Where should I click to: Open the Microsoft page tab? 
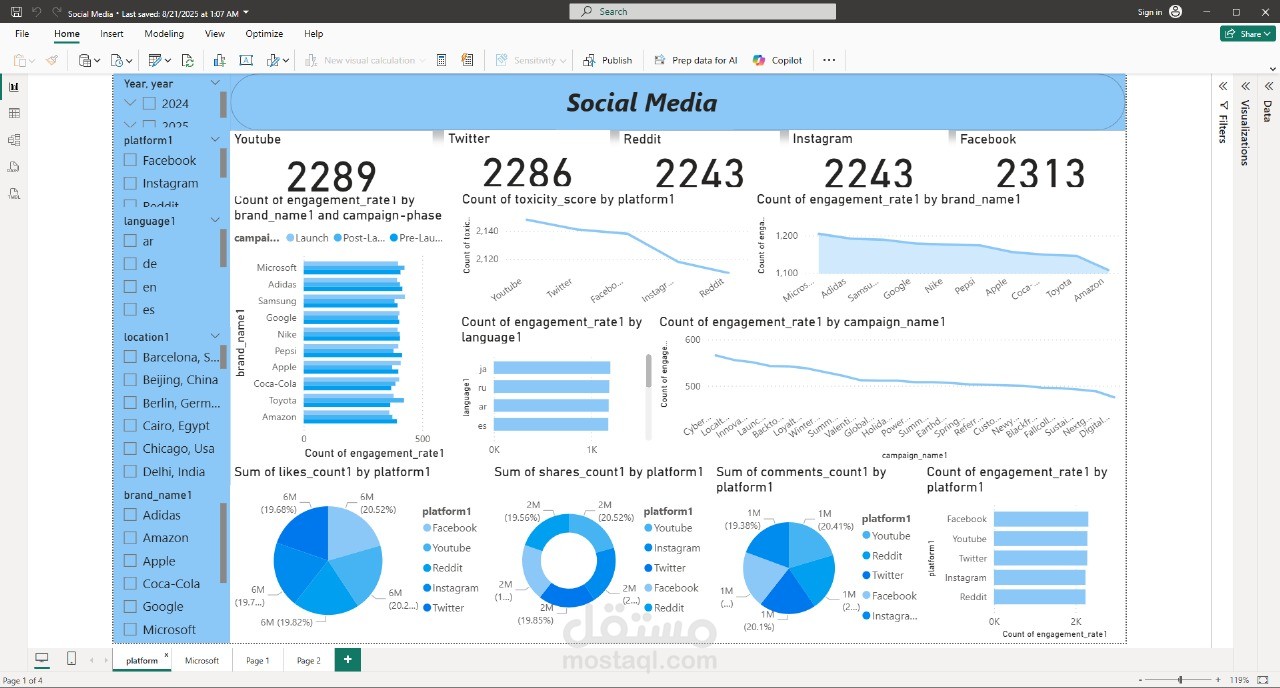(201, 660)
